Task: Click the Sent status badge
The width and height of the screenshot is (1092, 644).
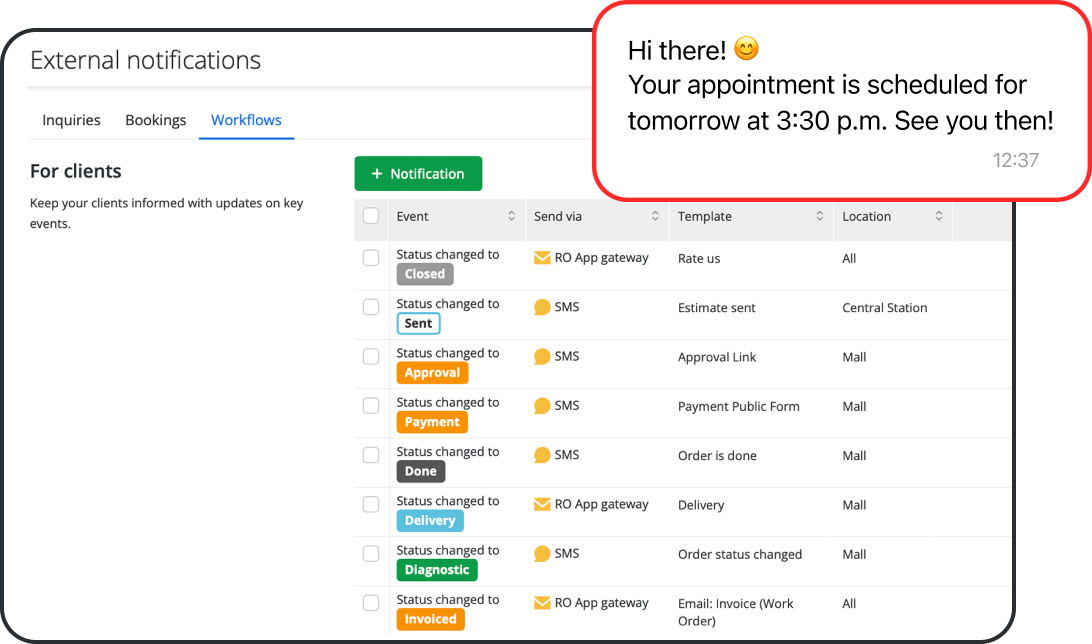Action: tap(418, 323)
